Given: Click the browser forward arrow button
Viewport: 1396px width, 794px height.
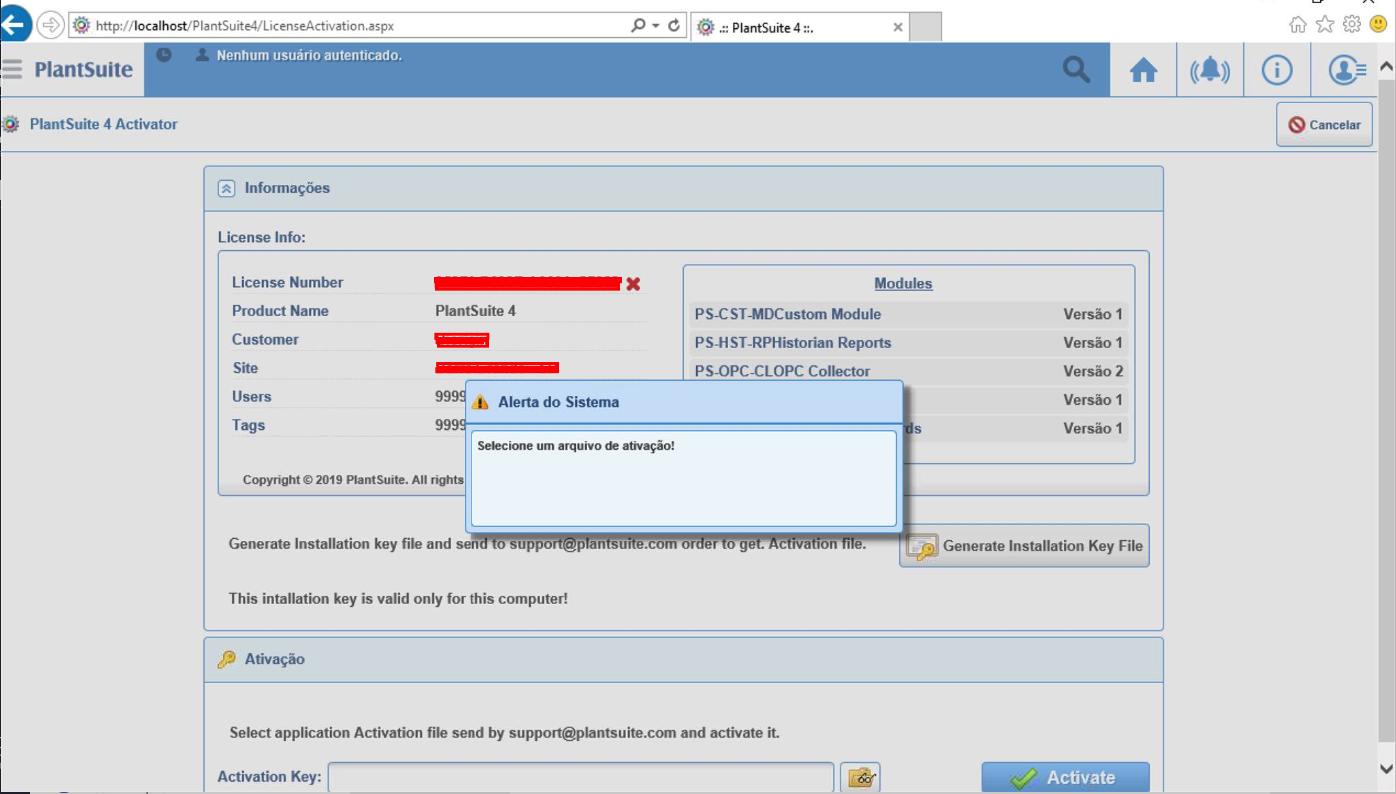Looking at the screenshot, I should pyautogui.click(x=50, y=25).
